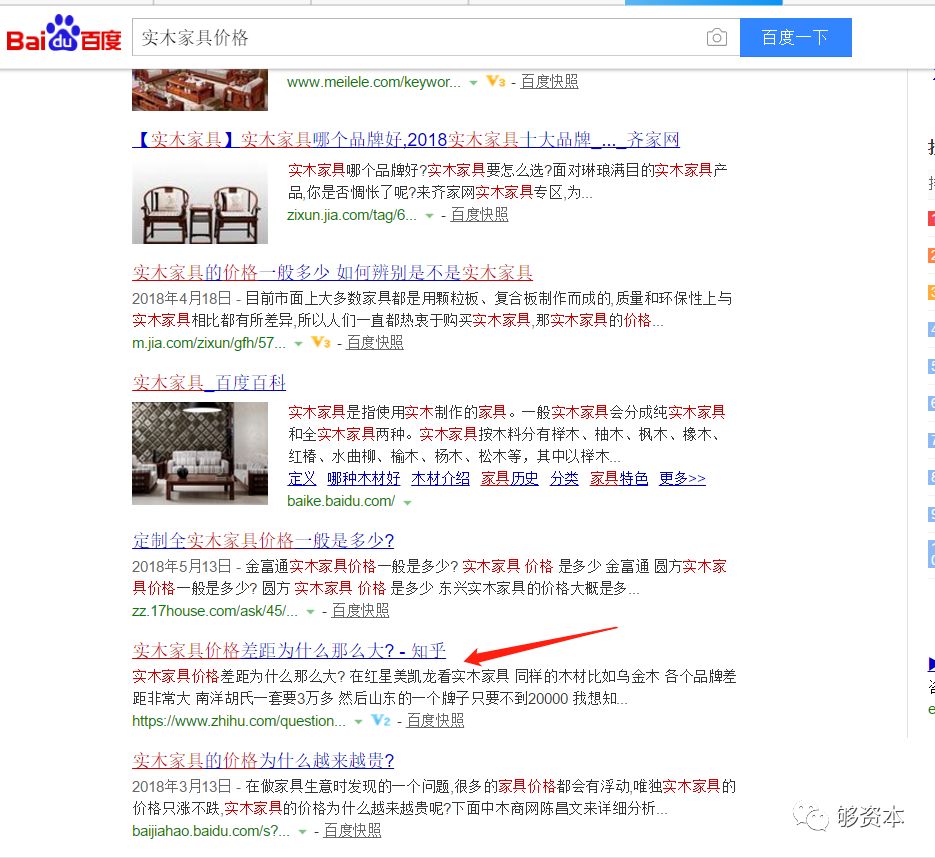Open the 家具历史 baike sublink

pyautogui.click(x=510, y=478)
